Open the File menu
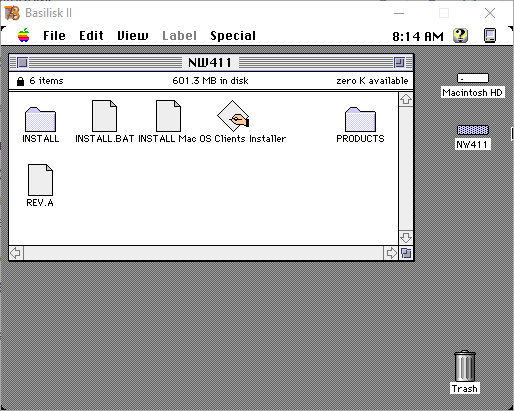 [x=54, y=36]
